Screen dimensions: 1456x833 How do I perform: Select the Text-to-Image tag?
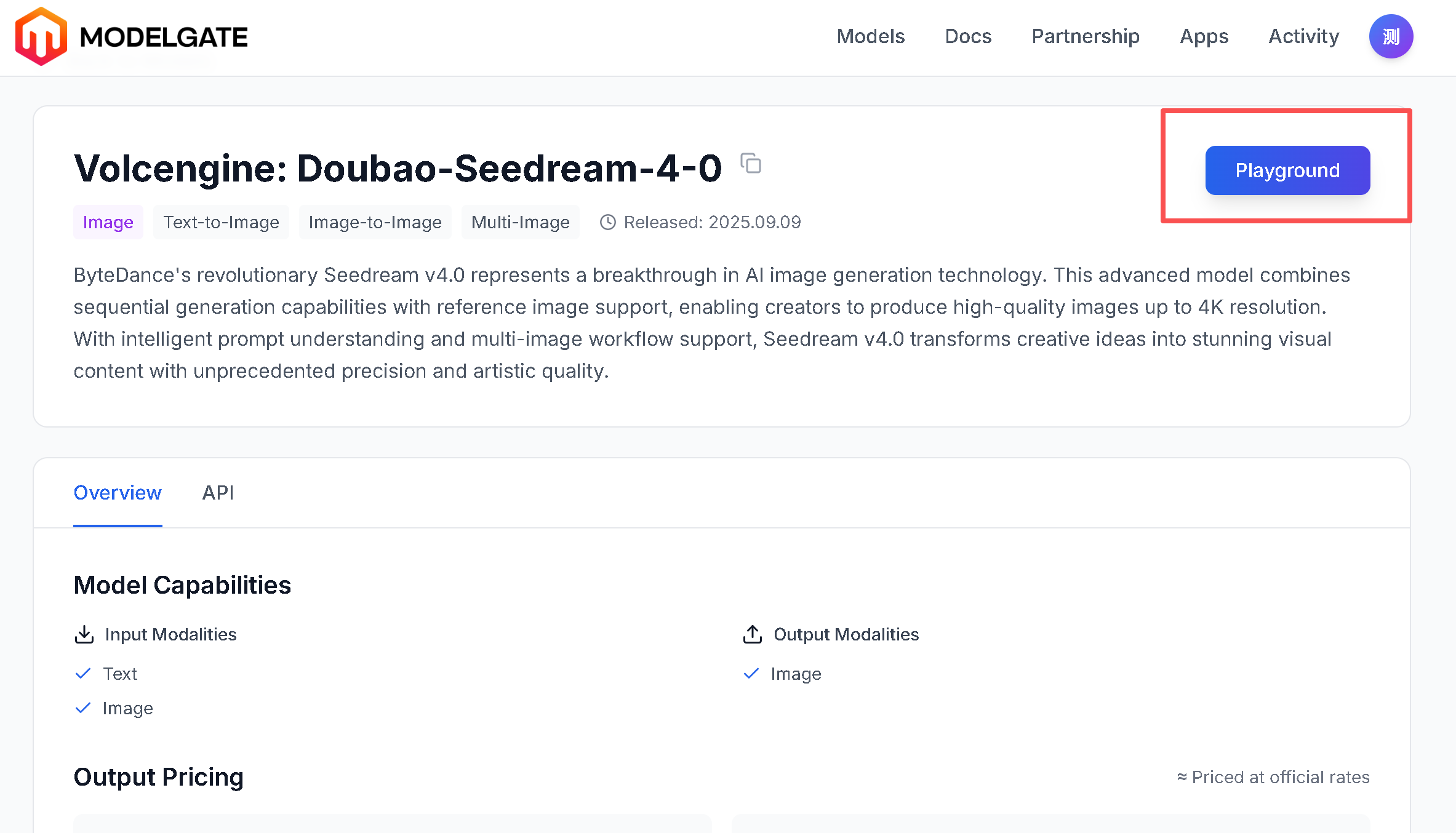(221, 222)
